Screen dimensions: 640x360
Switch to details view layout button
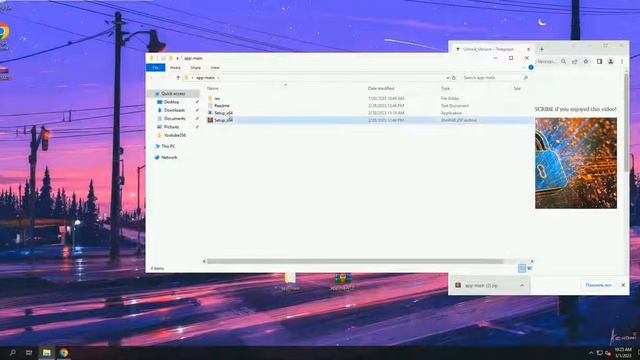(x=522, y=268)
